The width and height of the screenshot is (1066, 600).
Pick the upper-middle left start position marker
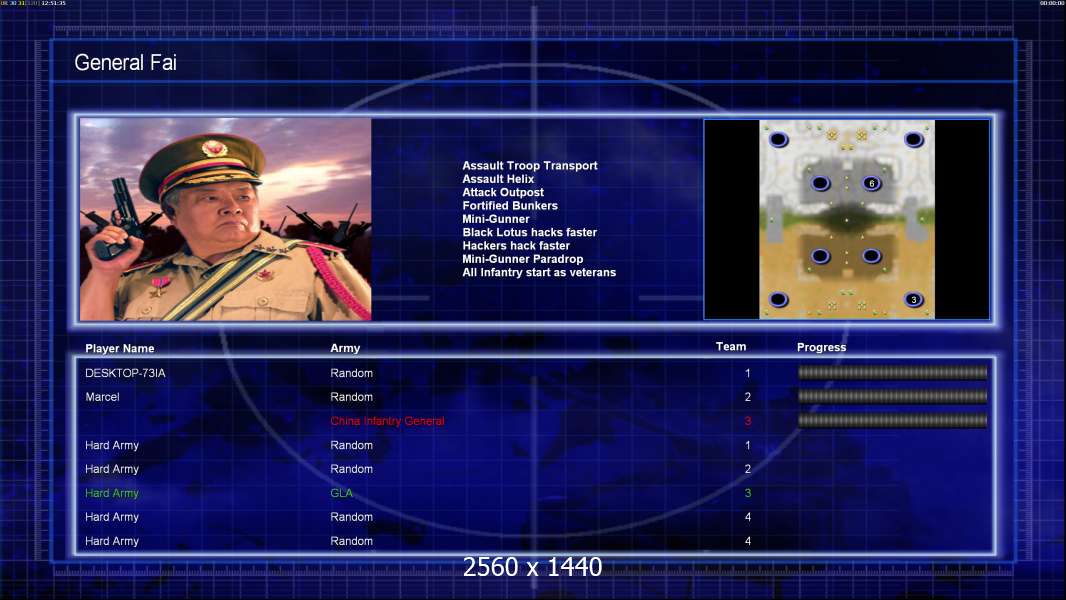pyautogui.click(x=820, y=183)
